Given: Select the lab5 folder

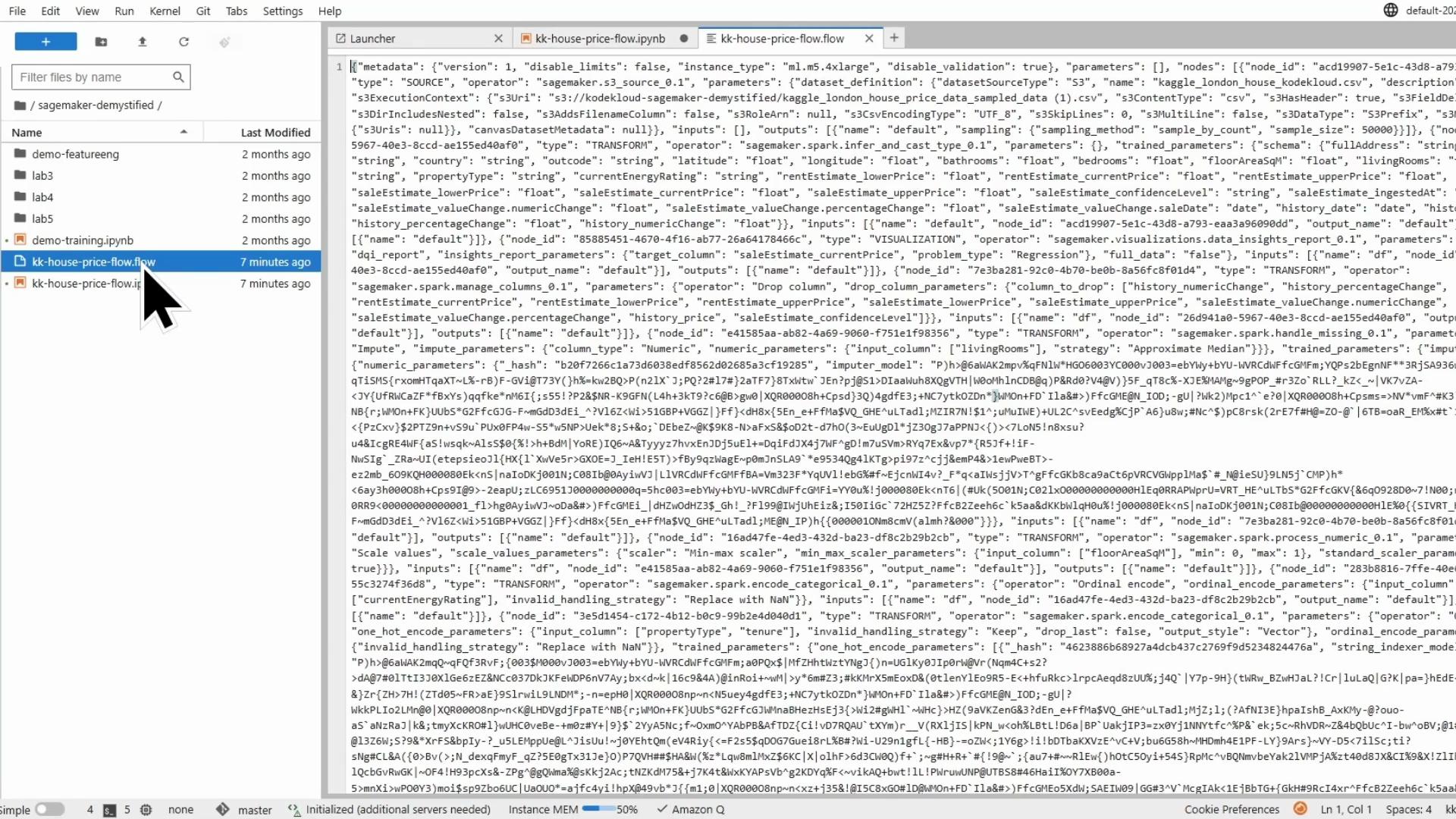Looking at the screenshot, I should coord(161,218).
